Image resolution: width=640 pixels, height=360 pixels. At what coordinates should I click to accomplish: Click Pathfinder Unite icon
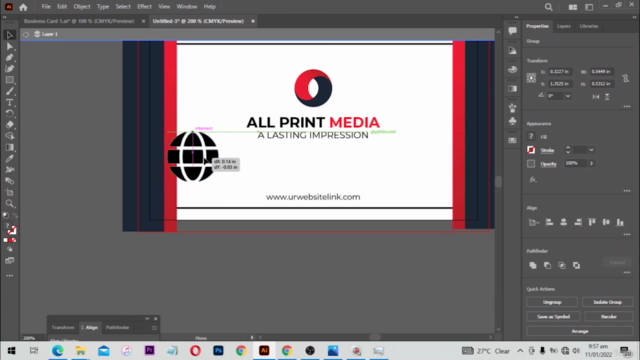point(533,265)
